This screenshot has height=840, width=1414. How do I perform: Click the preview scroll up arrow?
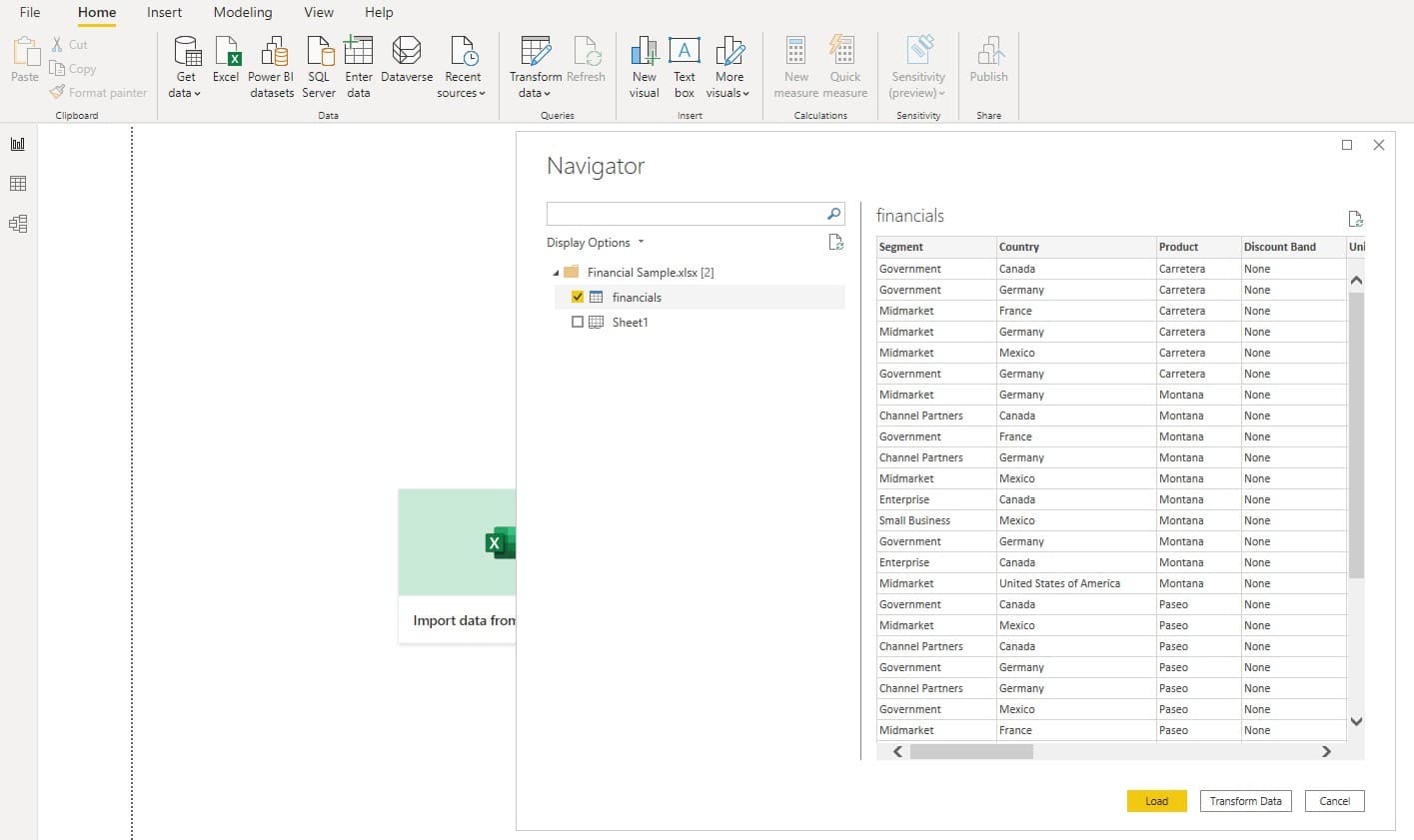1356,281
